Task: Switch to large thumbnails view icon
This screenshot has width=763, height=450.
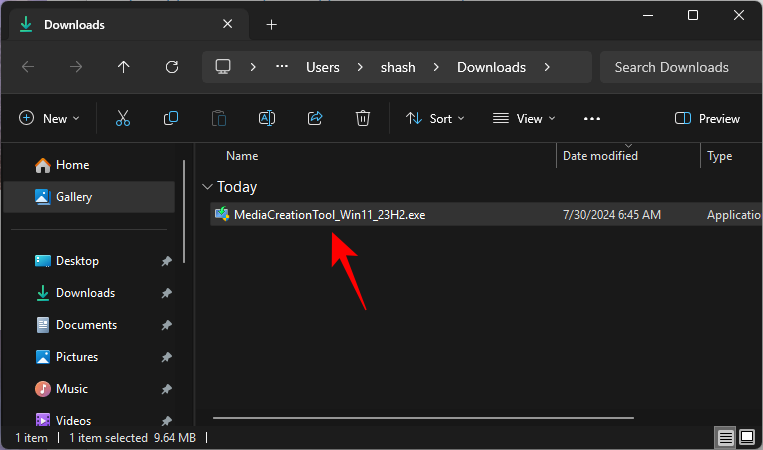Action: pos(746,438)
